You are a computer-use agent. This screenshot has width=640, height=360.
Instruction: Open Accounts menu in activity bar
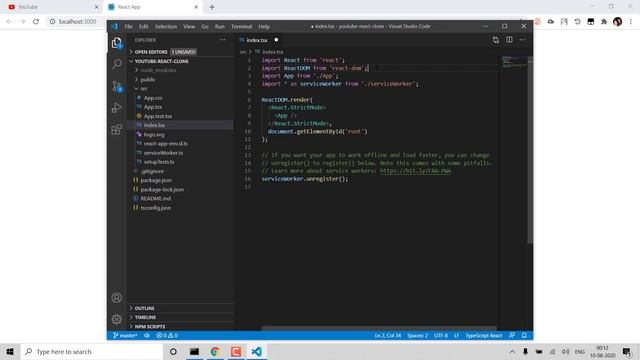click(117, 298)
